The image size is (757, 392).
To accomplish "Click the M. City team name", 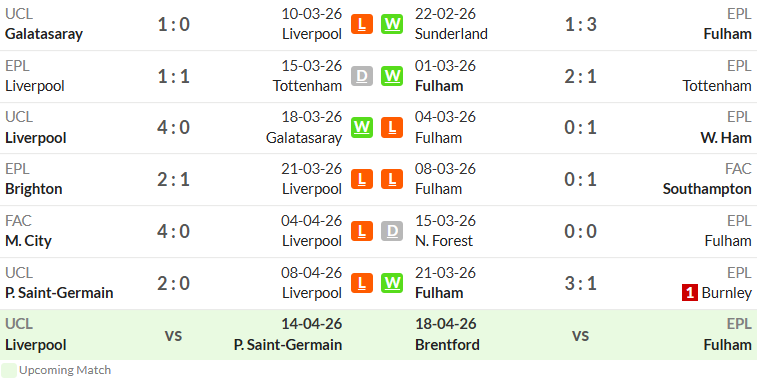I will 28,241.
